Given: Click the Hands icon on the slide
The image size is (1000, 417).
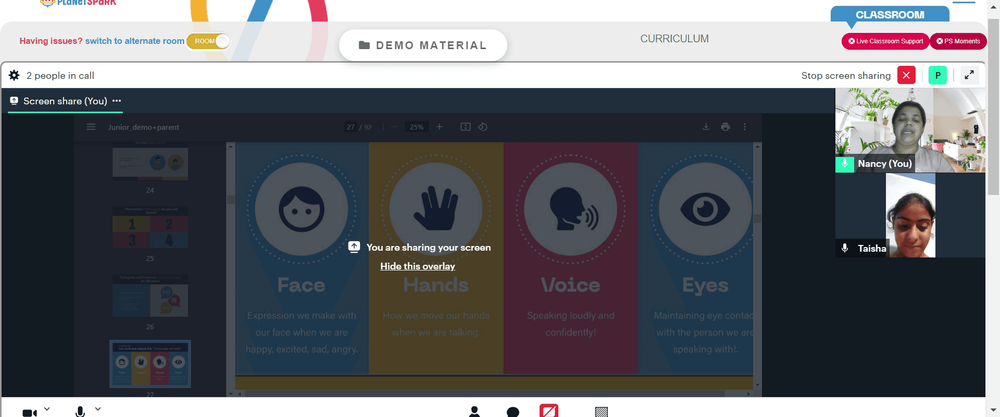Looking at the screenshot, I should tap(436, 208).
